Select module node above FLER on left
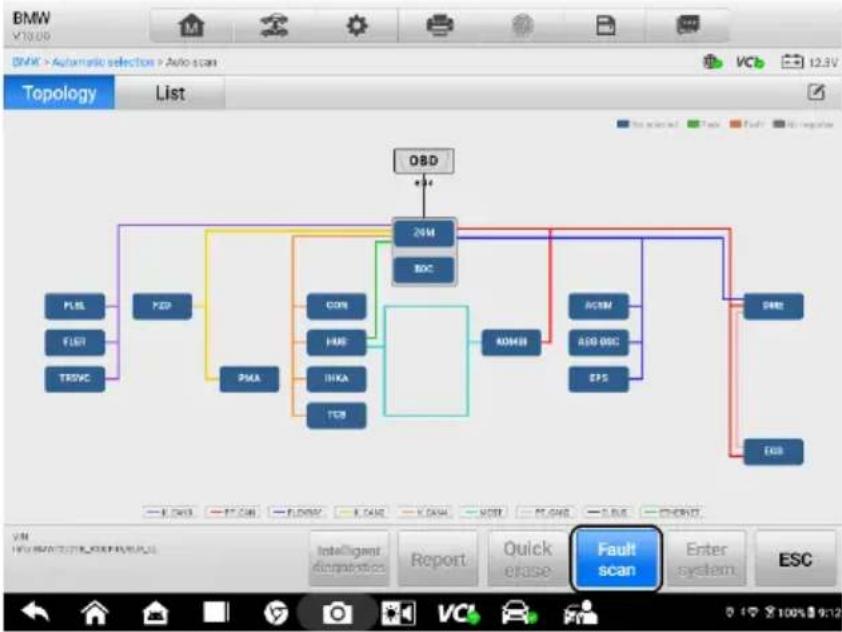The image size is (842, 632). click(x=75, y=306)
